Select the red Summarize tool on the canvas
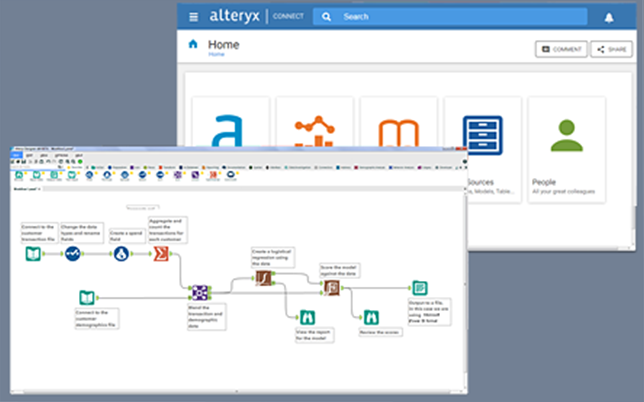 coord(161,254)
